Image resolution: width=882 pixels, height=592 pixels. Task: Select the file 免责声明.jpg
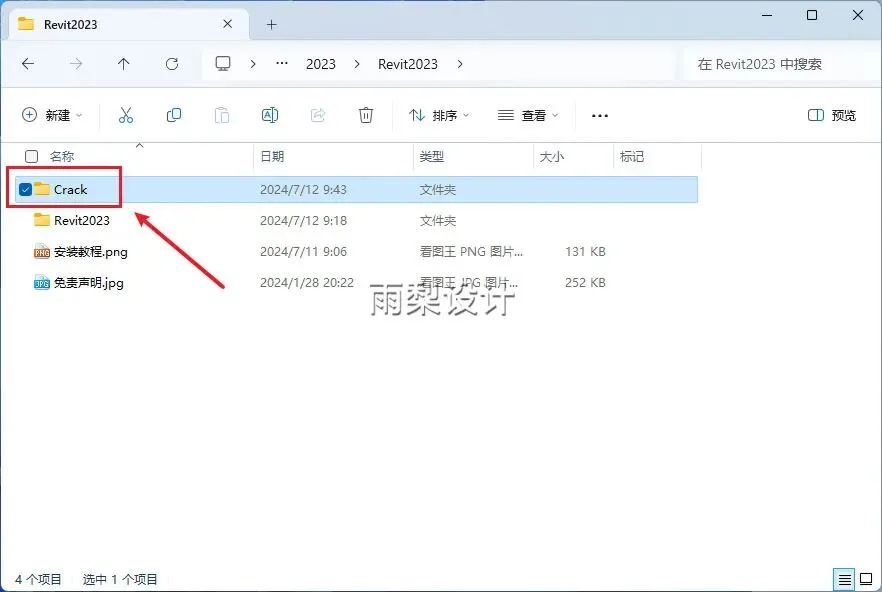point(88,282)
